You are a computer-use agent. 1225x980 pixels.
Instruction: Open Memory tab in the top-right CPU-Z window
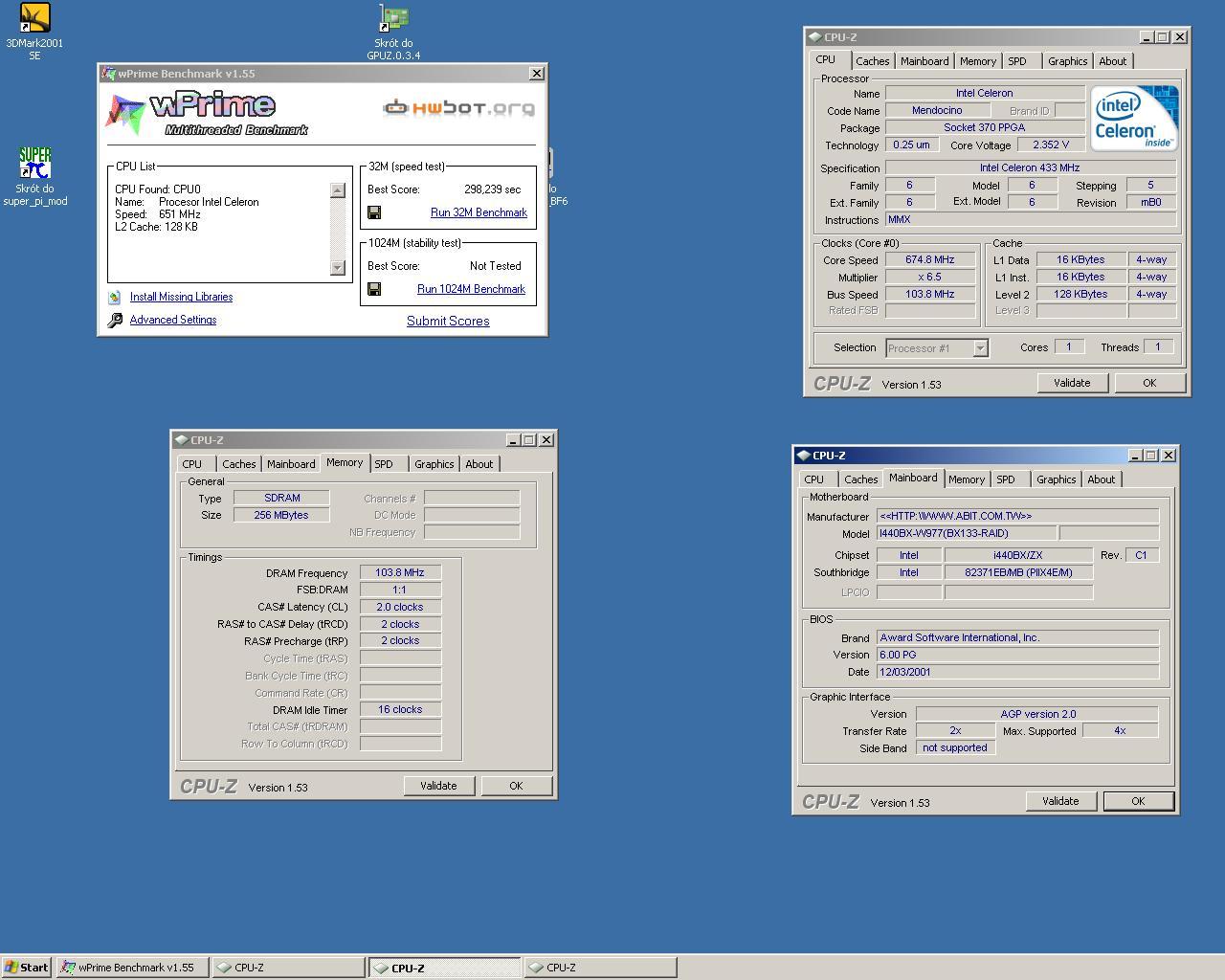coord(978,61)
